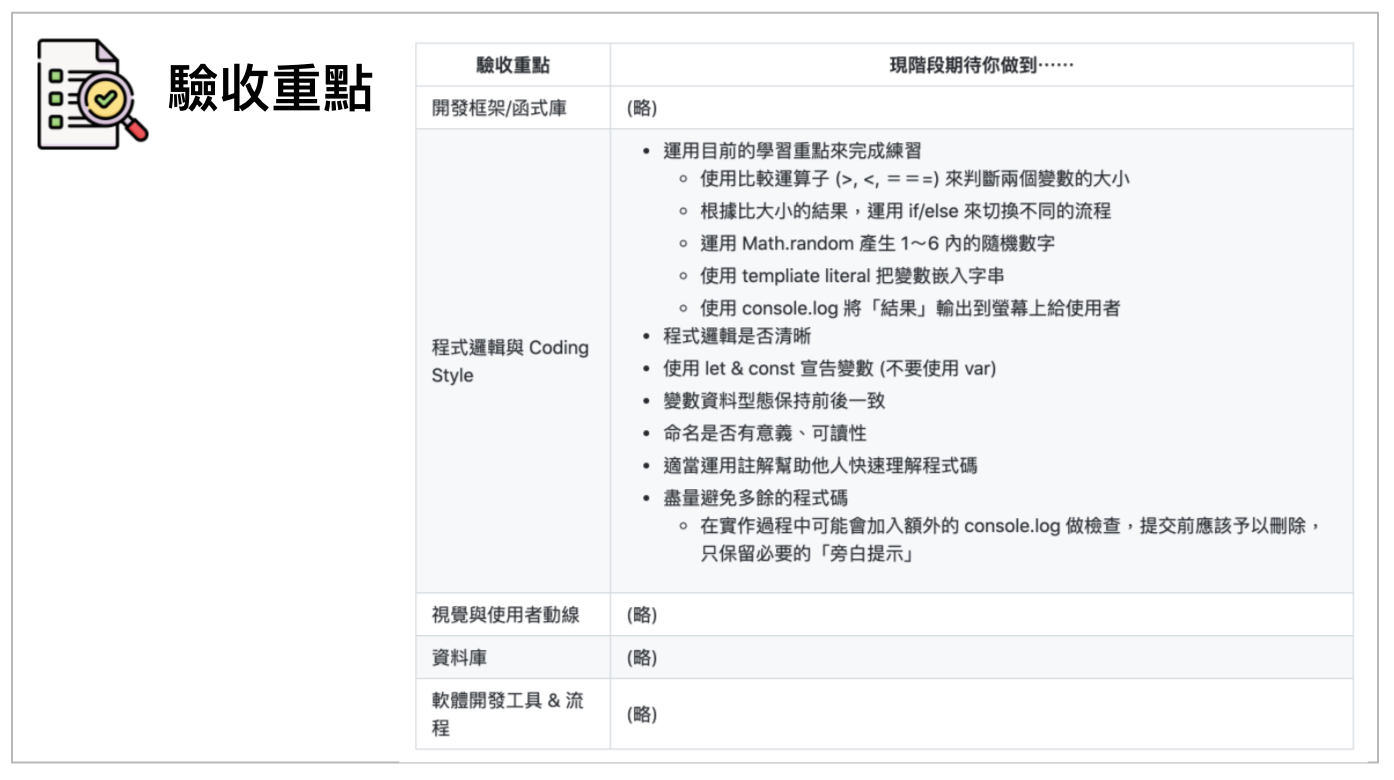Click the let & const 宣告變數 bullet
Screen dimensions: 1394x780
tap(829, 369)
